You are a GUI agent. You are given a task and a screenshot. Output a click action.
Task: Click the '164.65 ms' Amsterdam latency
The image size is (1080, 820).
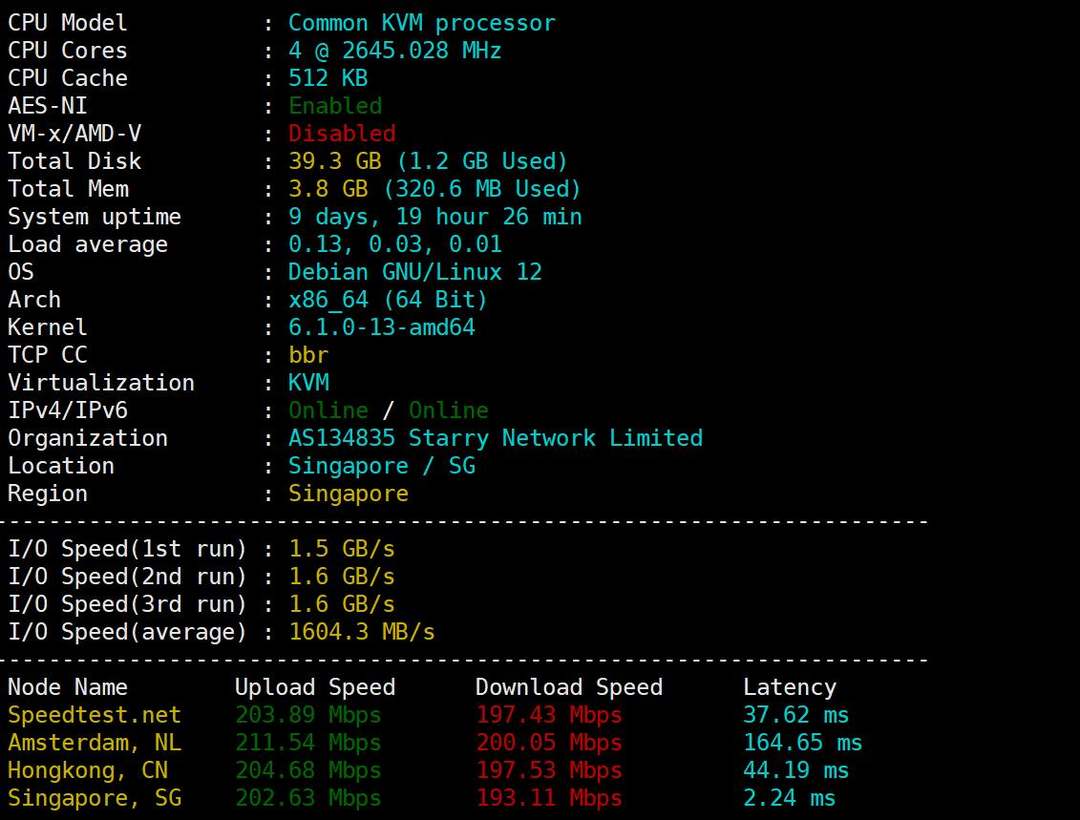(x=802, y=742)
